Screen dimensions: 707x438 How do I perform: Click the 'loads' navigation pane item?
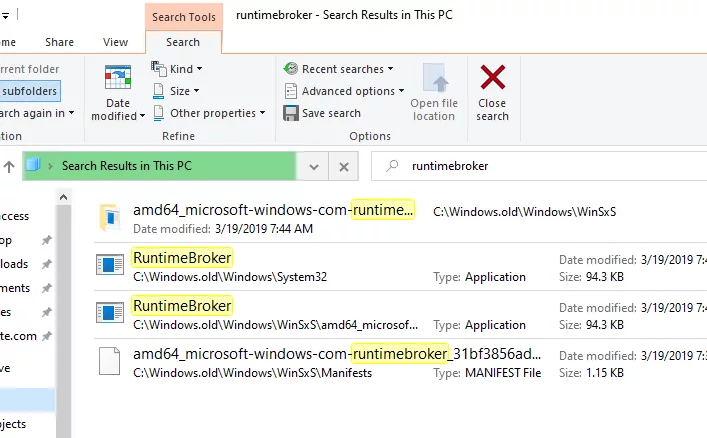14,264
